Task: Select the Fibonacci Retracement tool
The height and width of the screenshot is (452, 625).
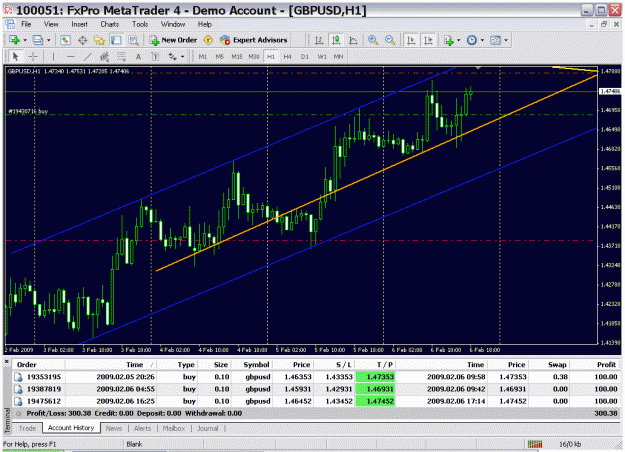Action: click(x=121, y=57)
